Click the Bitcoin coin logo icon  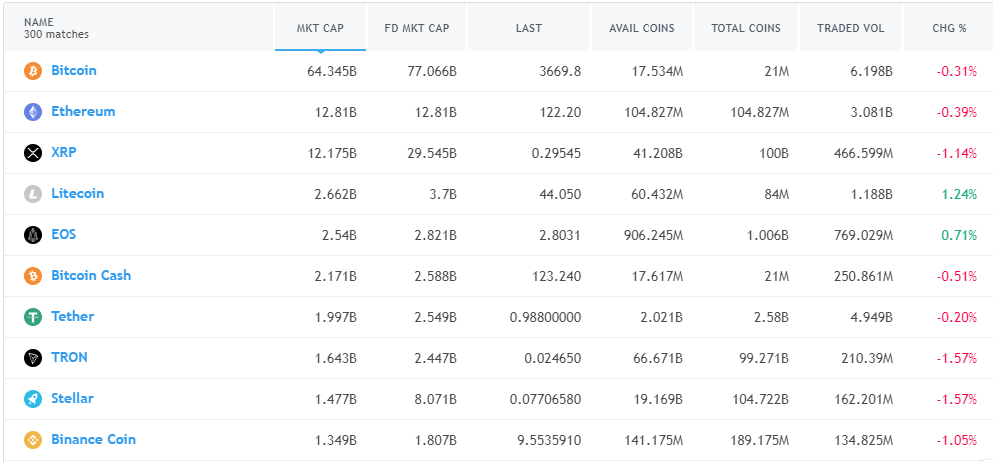coord(33,71)
